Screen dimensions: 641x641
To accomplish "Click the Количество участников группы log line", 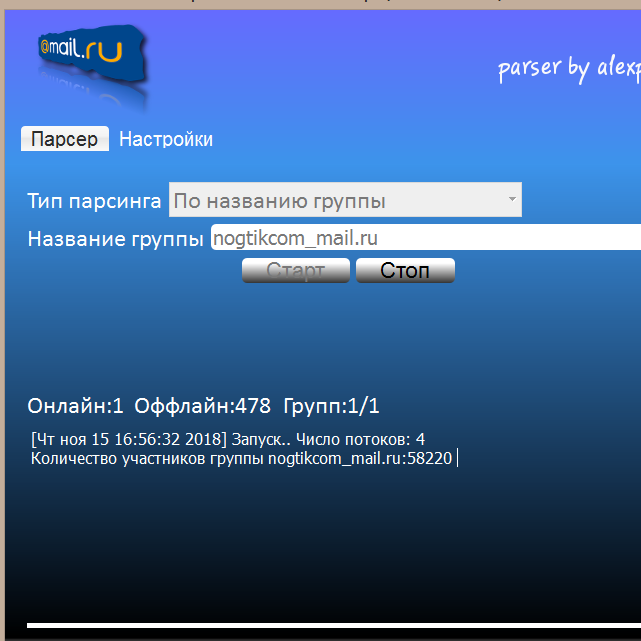I will 242,459.
